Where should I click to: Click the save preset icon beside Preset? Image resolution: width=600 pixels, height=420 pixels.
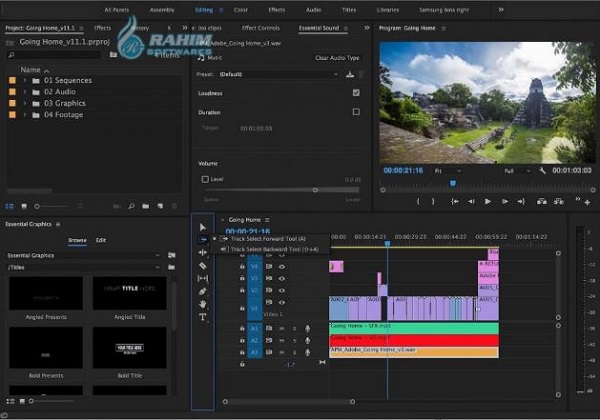point(350,74)
